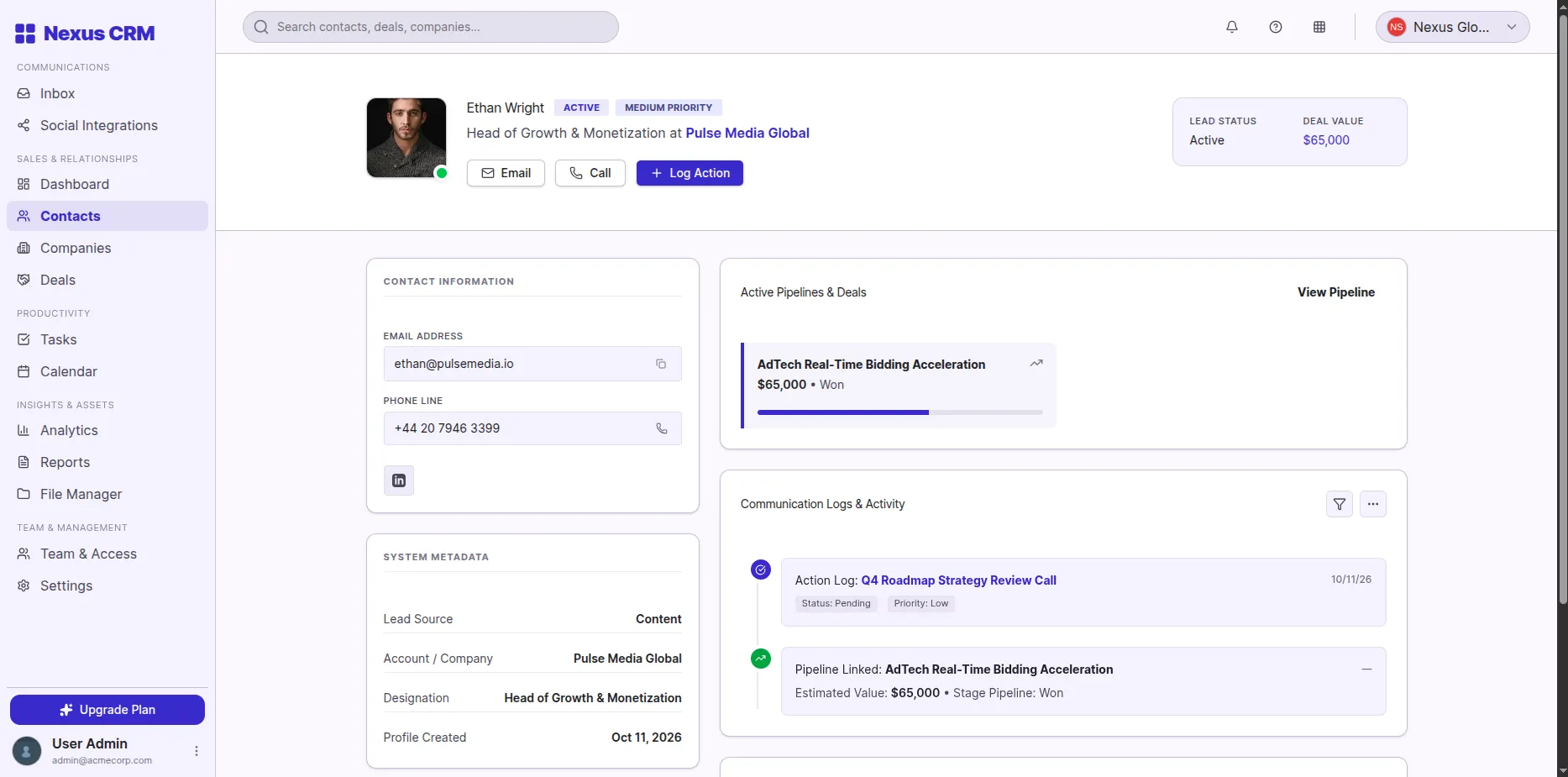
Task: View Analytics in the sidebar
Action: (108, 430)
